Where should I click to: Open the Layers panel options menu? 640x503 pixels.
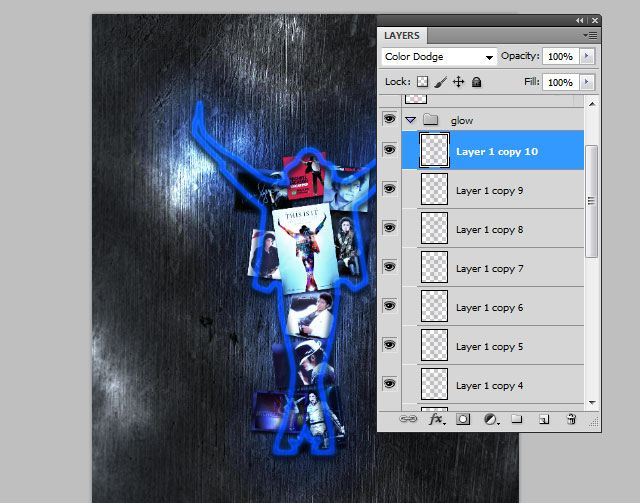click(590, 36)
